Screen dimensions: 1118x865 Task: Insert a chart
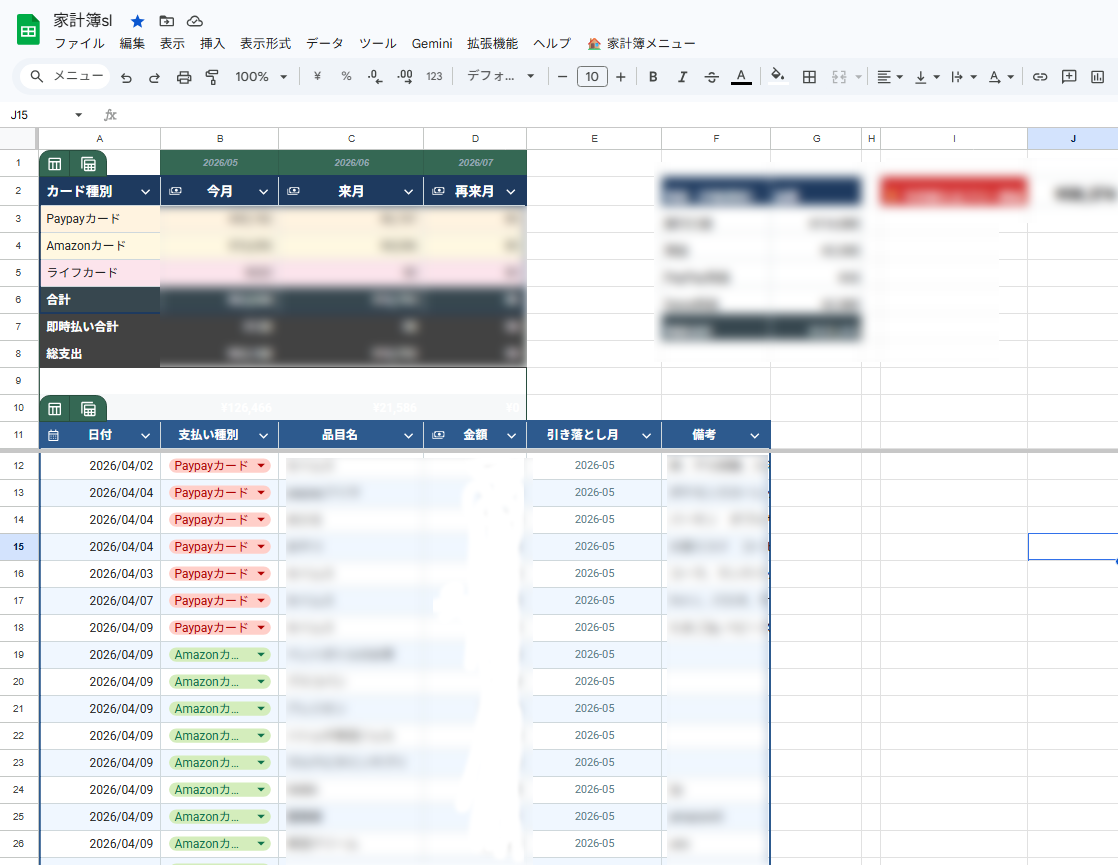pyautogui.click(x=1097, y=77)
